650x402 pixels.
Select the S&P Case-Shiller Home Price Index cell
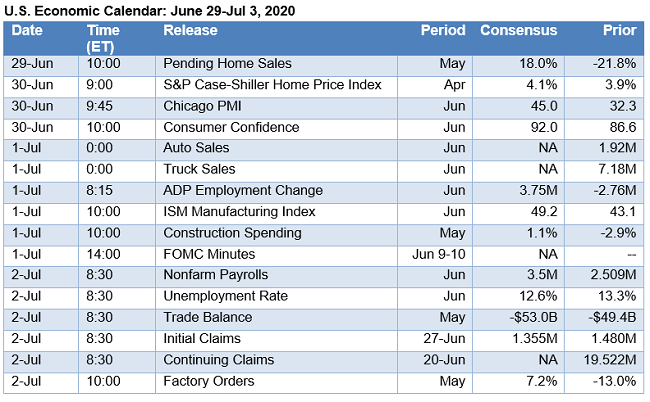[x=272, y=85]
